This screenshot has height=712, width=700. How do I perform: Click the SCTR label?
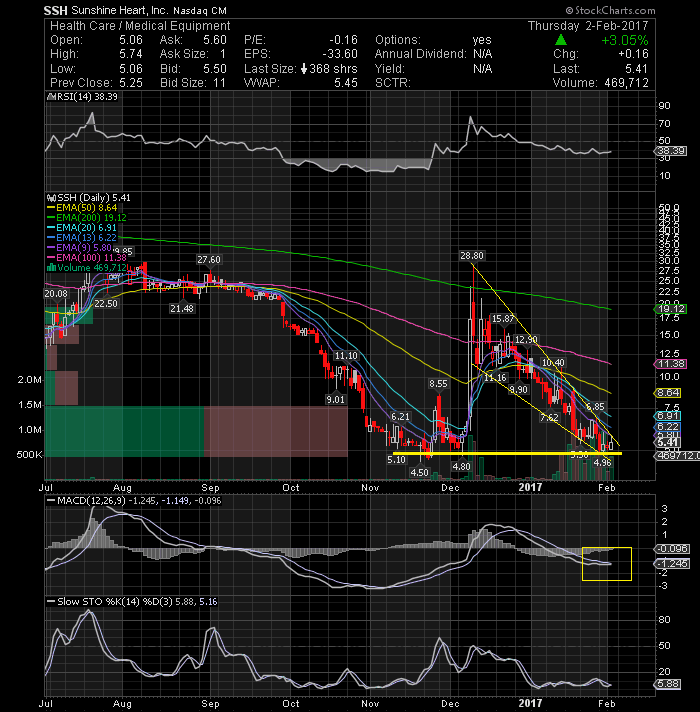[x=392, y=83]
